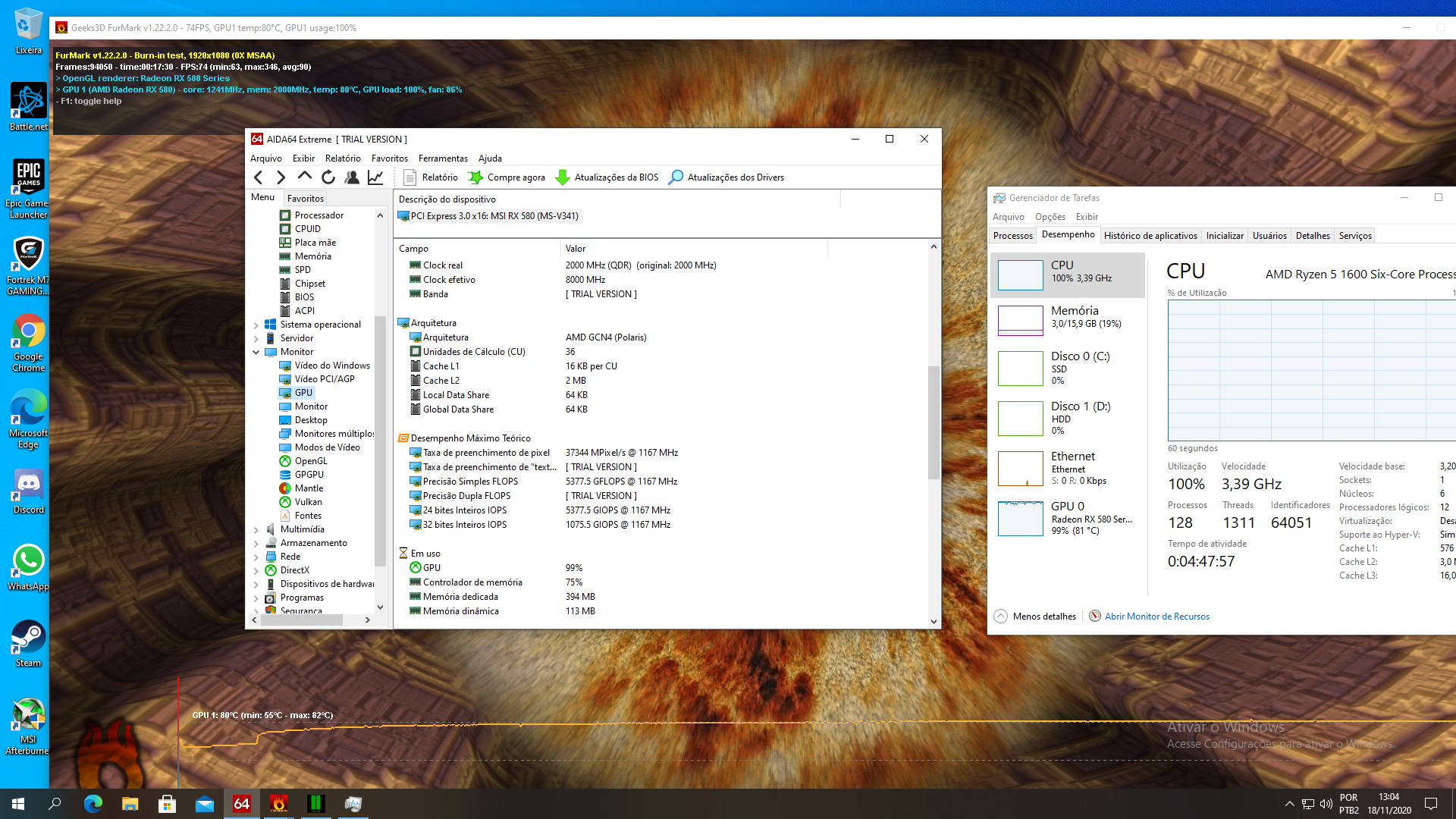Open the Usuários tab in Task Manager
Viewport: 1456px width, 819px height.
(1269, 236)
